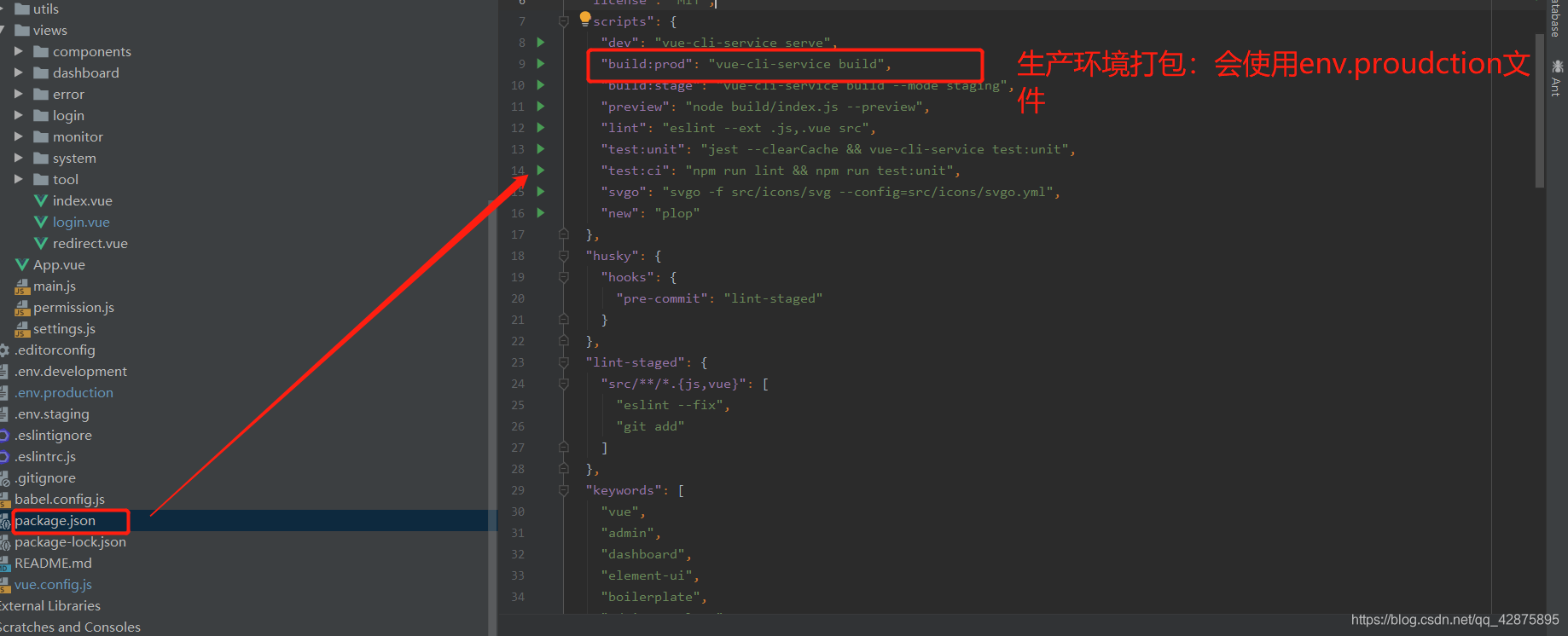Expand the components folder arrow
Screen dimensions: 1568x636
pos(19,51)
